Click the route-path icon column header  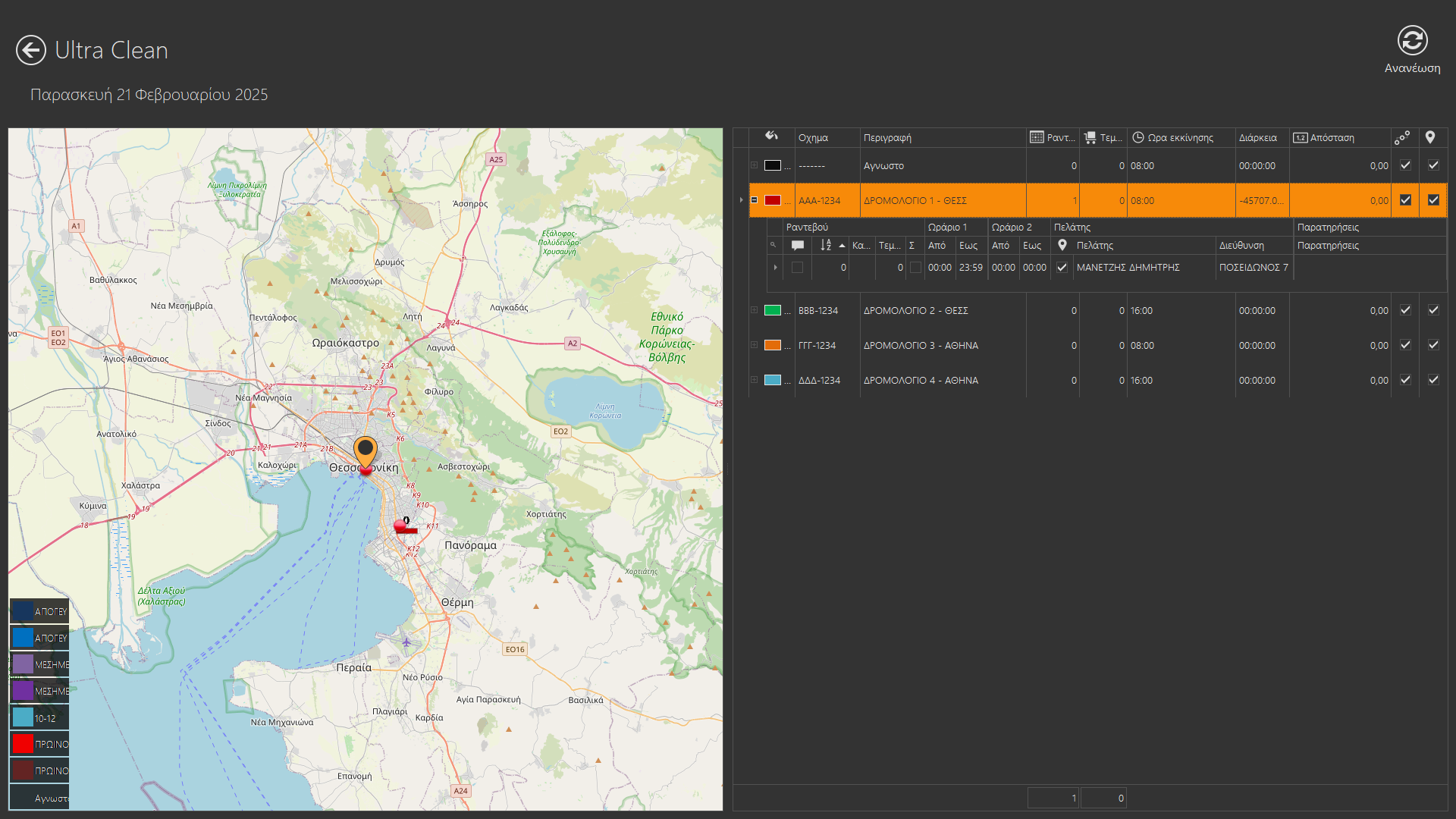coord(1401,137)
